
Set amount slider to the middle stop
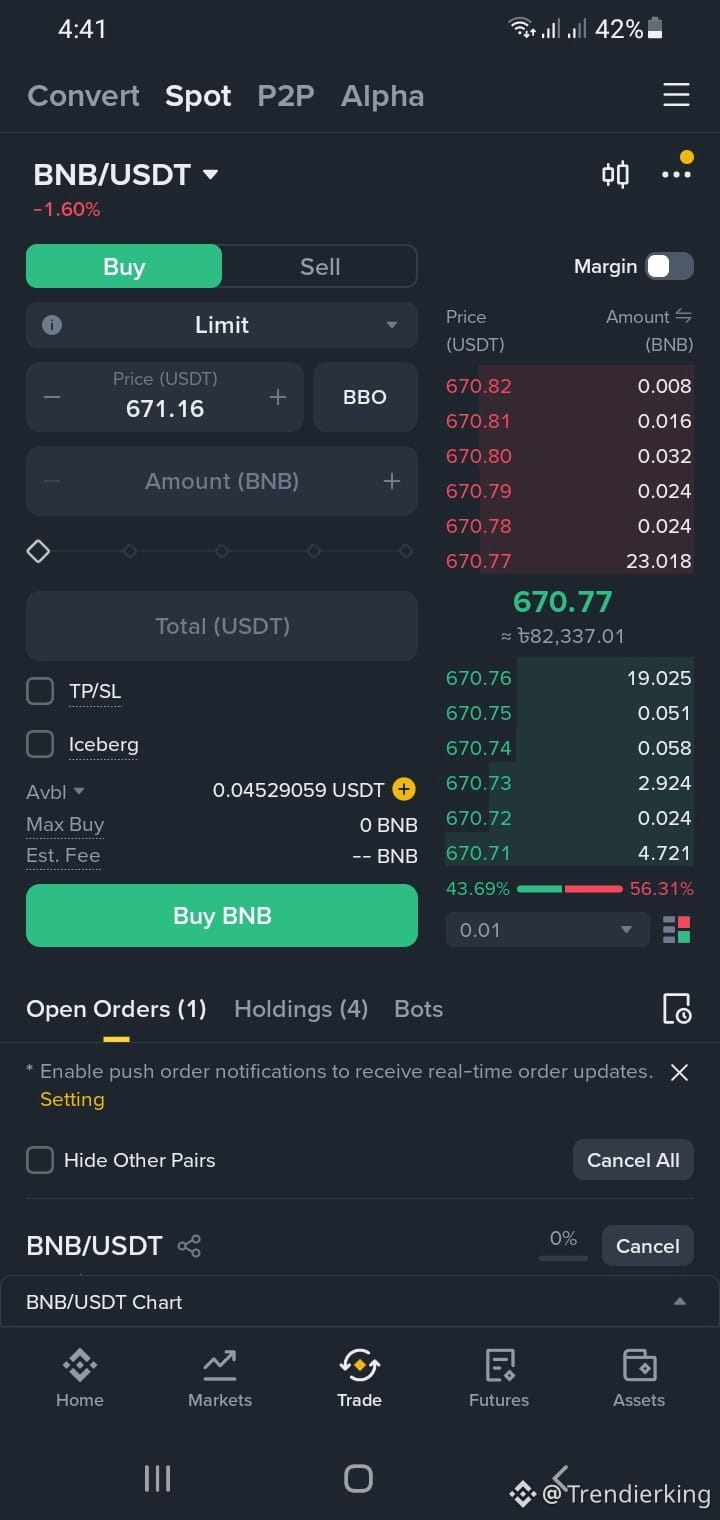(x=222, y=551)
